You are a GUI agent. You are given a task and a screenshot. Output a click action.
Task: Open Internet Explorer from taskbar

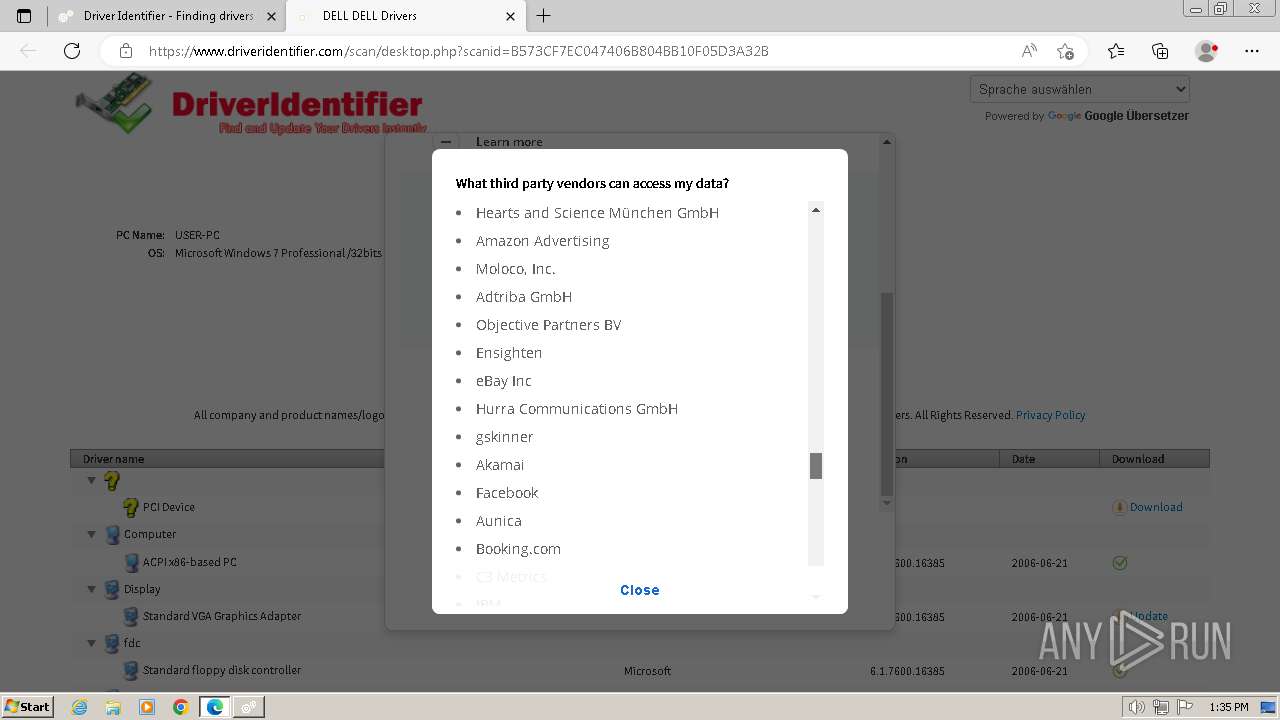[x=80, y=707]
